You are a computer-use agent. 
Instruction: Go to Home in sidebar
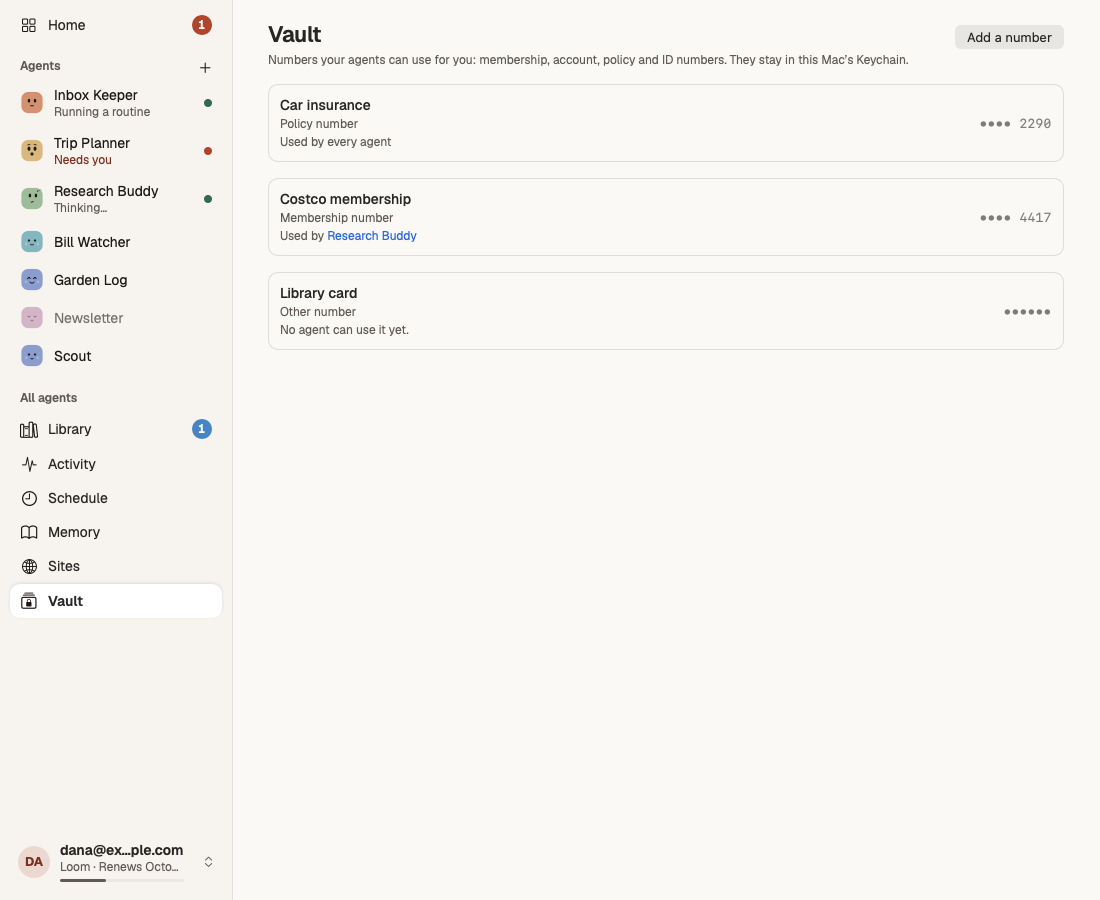click(116, 25)
